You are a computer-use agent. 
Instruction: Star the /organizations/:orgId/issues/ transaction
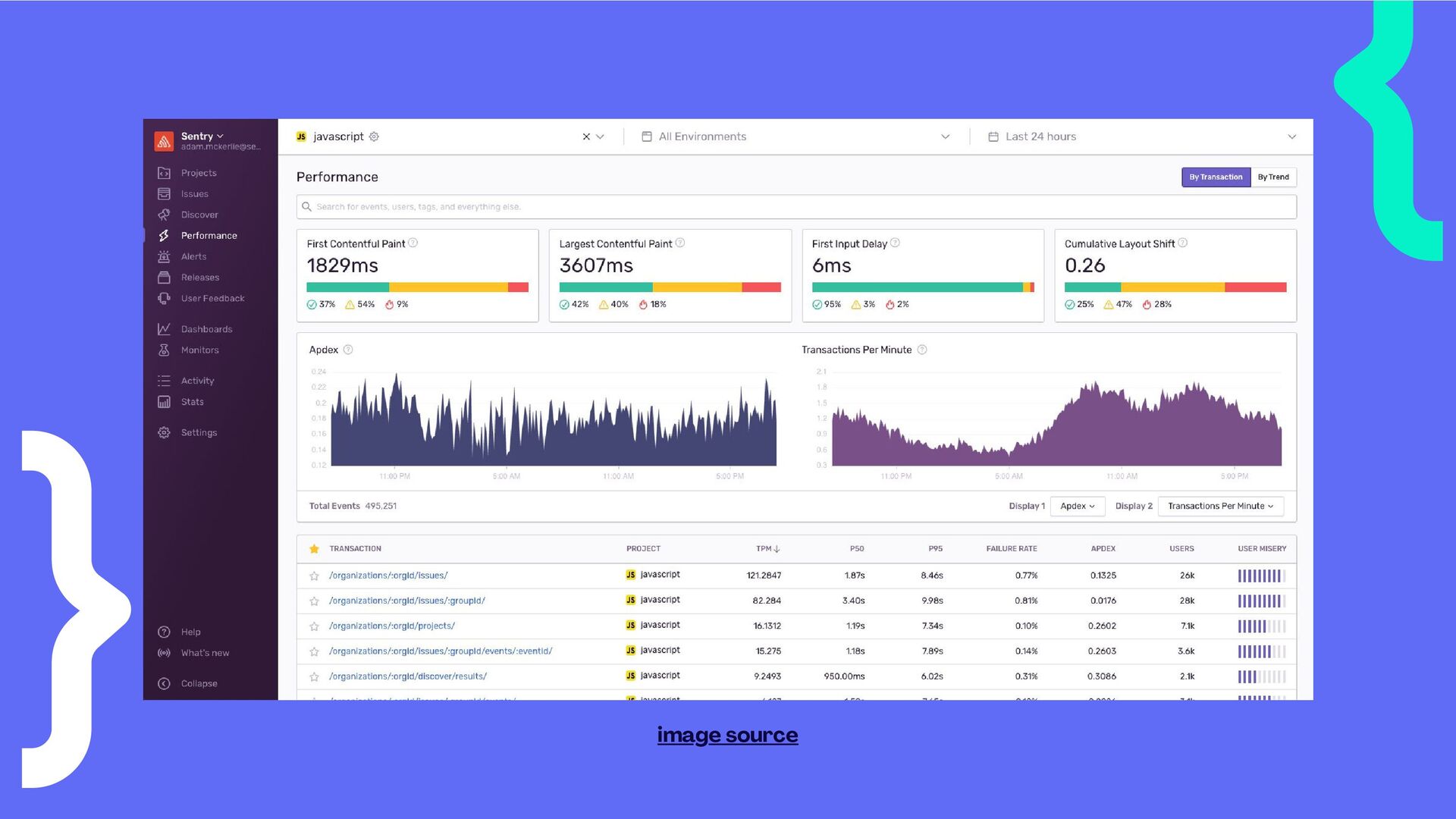click(x=314, y=576)
